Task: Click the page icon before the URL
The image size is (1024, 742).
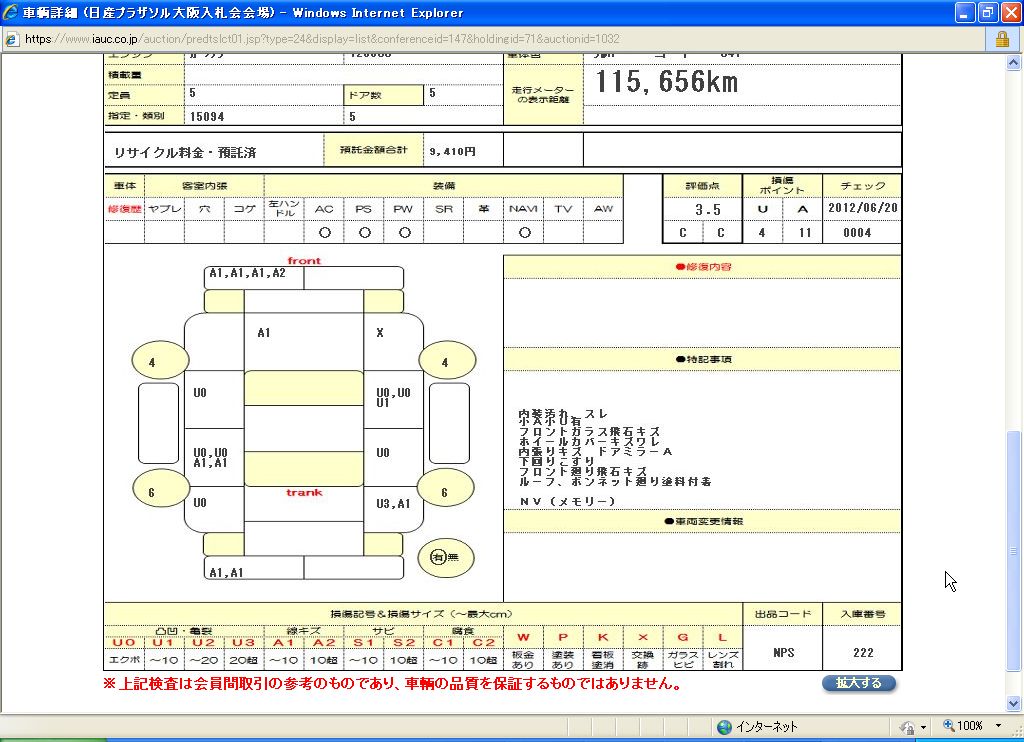Action: (11, 40)
